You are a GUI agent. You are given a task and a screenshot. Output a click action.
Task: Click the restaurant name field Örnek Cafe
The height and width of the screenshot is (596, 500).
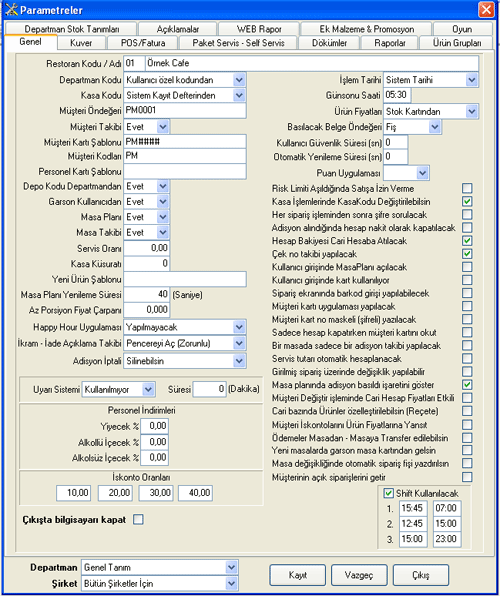point(312,63)
